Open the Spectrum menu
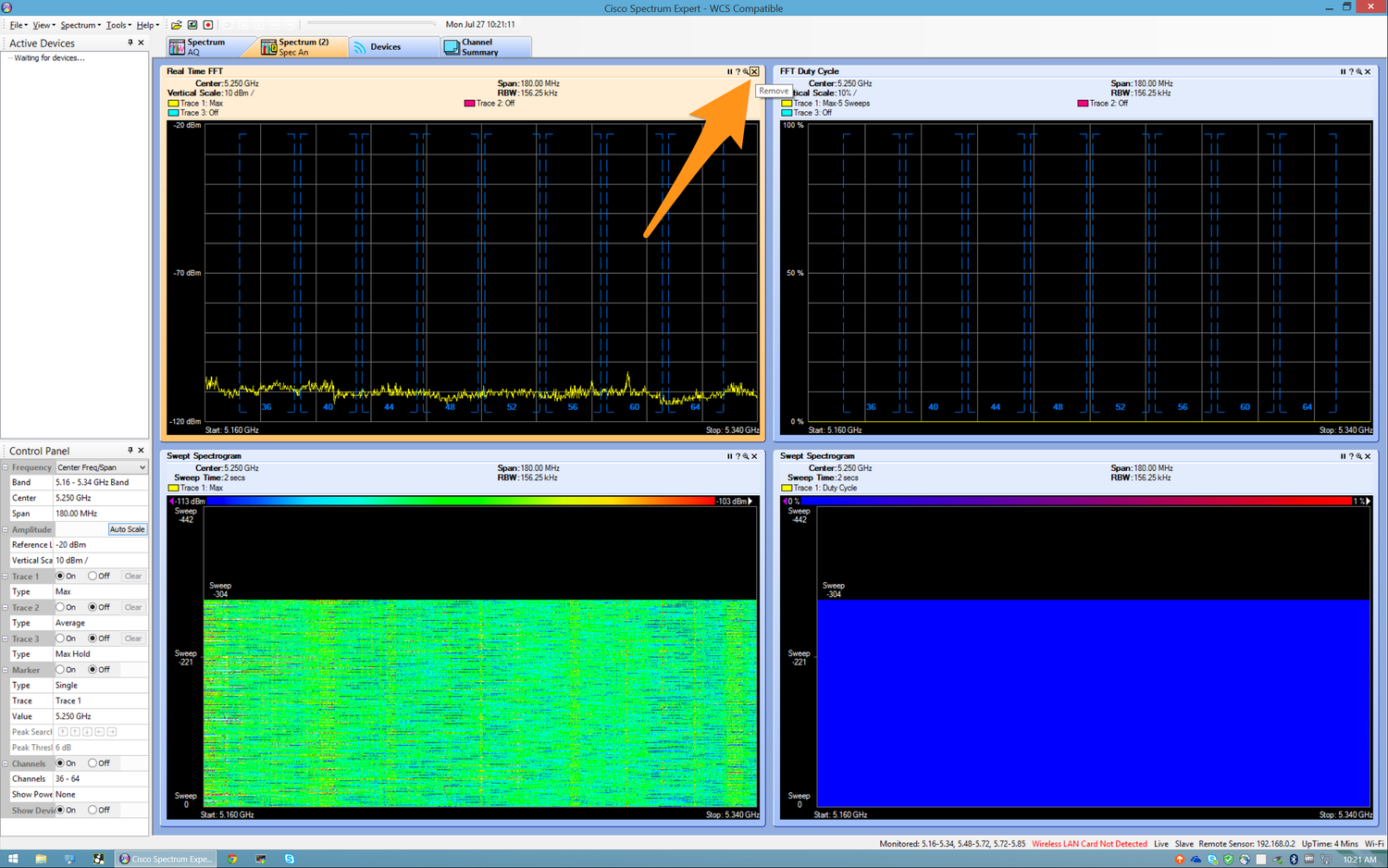The height and width of the screenshot is (868, 1388). click(80, 25)
